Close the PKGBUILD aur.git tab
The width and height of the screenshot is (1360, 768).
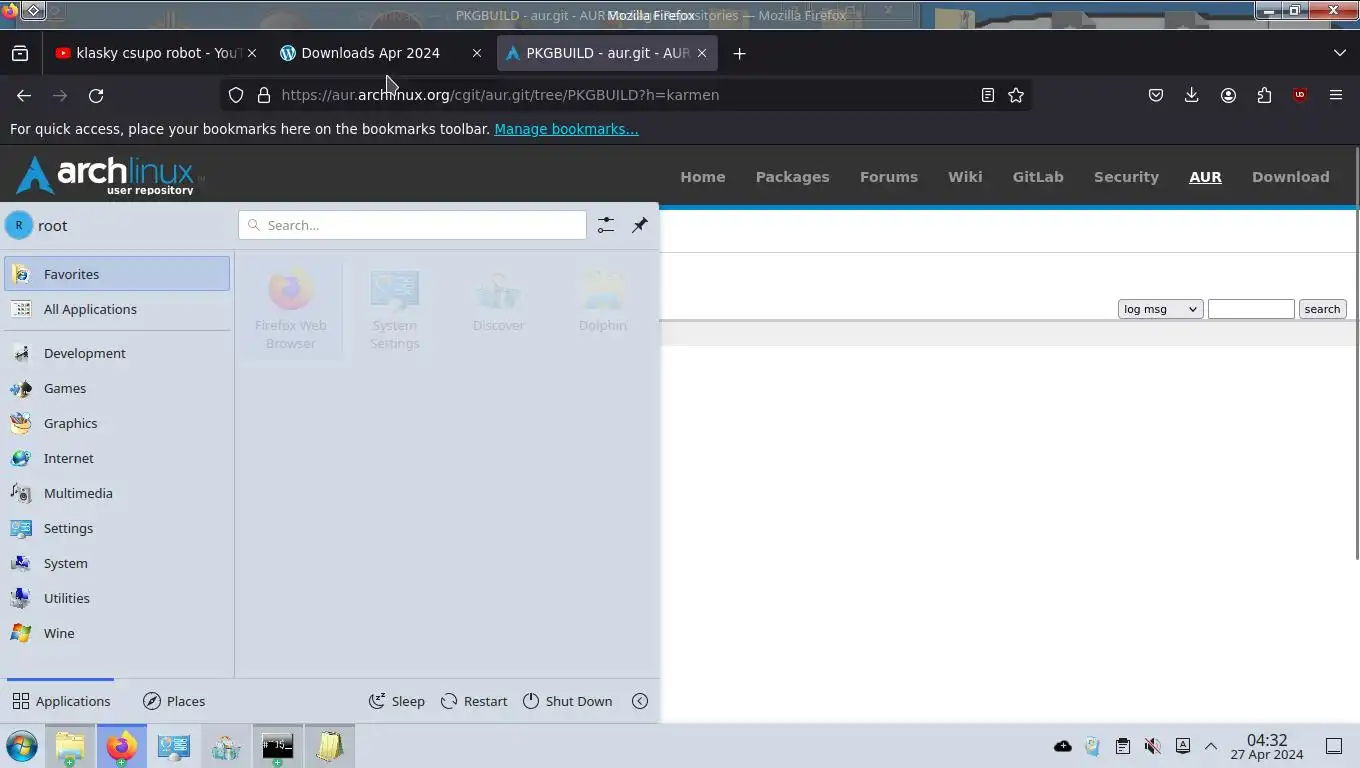point(702,53)
